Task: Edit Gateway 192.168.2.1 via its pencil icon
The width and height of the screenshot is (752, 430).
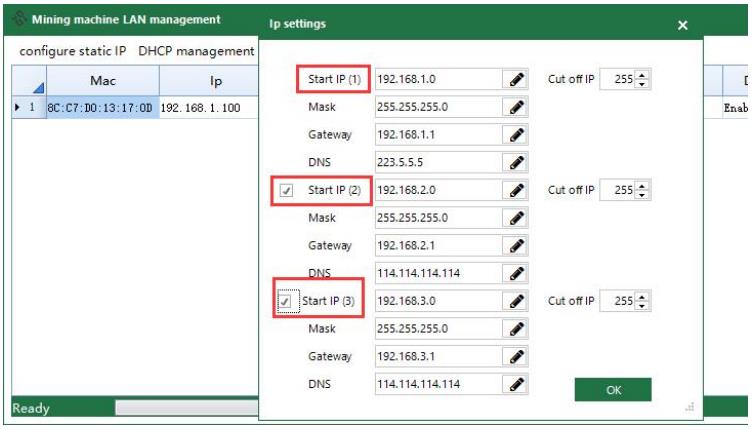Action: click(x=517, y=245)
